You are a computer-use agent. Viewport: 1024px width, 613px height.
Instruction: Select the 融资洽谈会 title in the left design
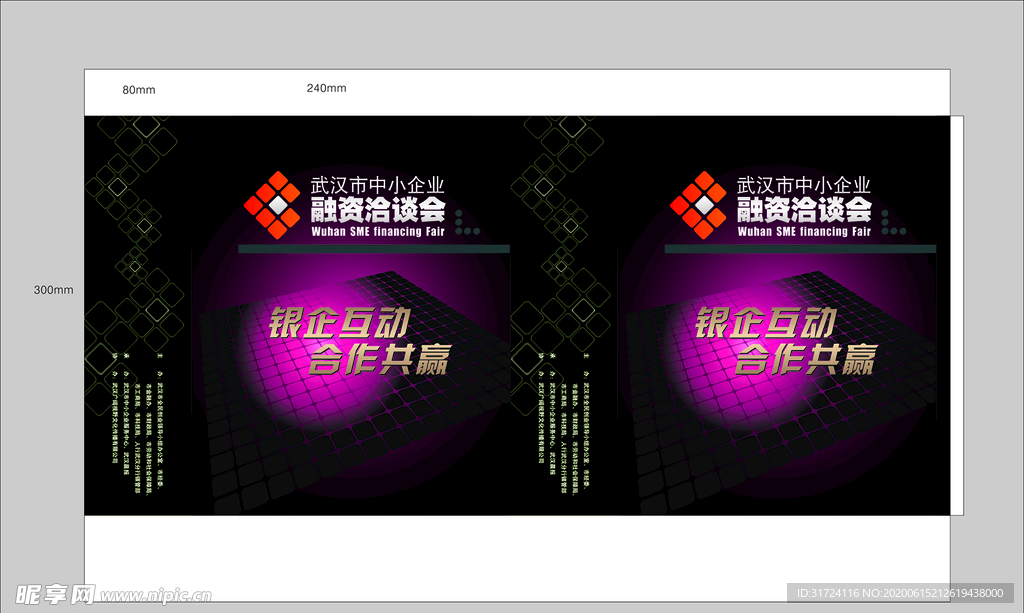(378, 210)
